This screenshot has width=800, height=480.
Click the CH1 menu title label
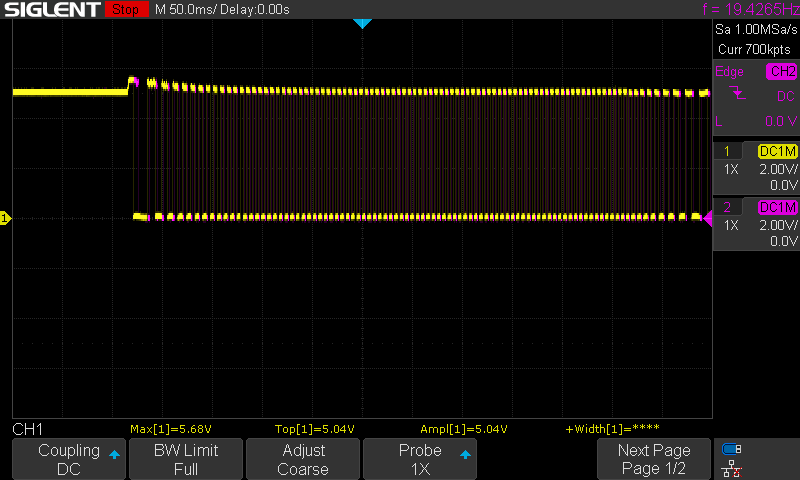tap(28, 430)
